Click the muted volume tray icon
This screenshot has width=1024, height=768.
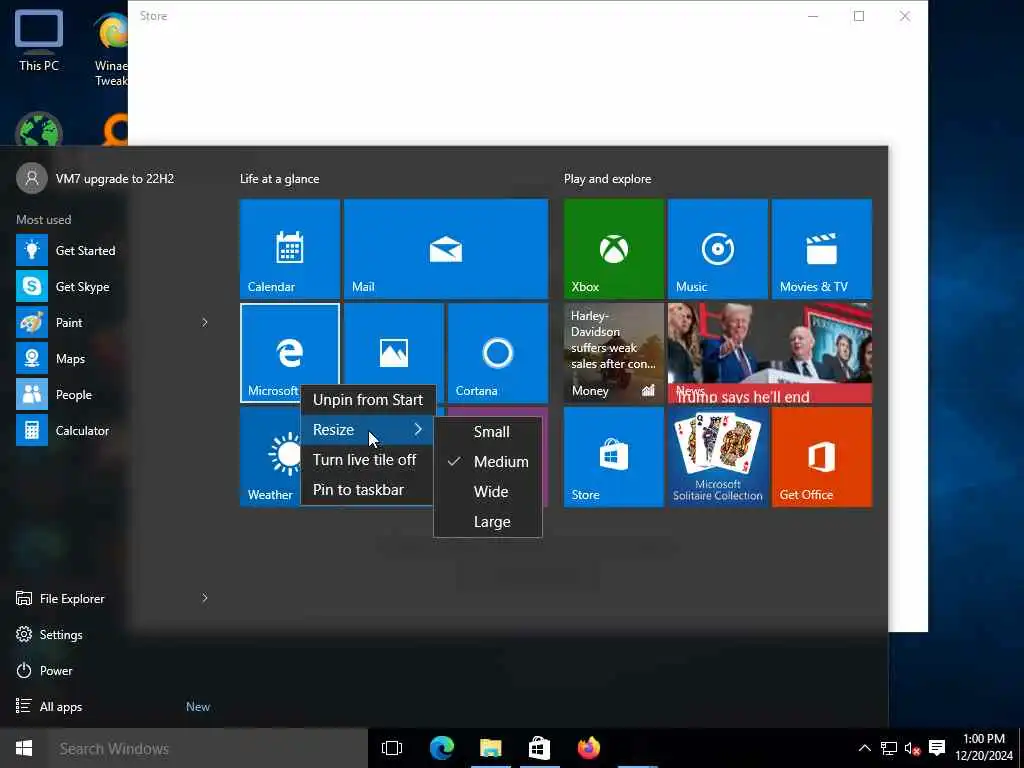[x=912, y=748]
